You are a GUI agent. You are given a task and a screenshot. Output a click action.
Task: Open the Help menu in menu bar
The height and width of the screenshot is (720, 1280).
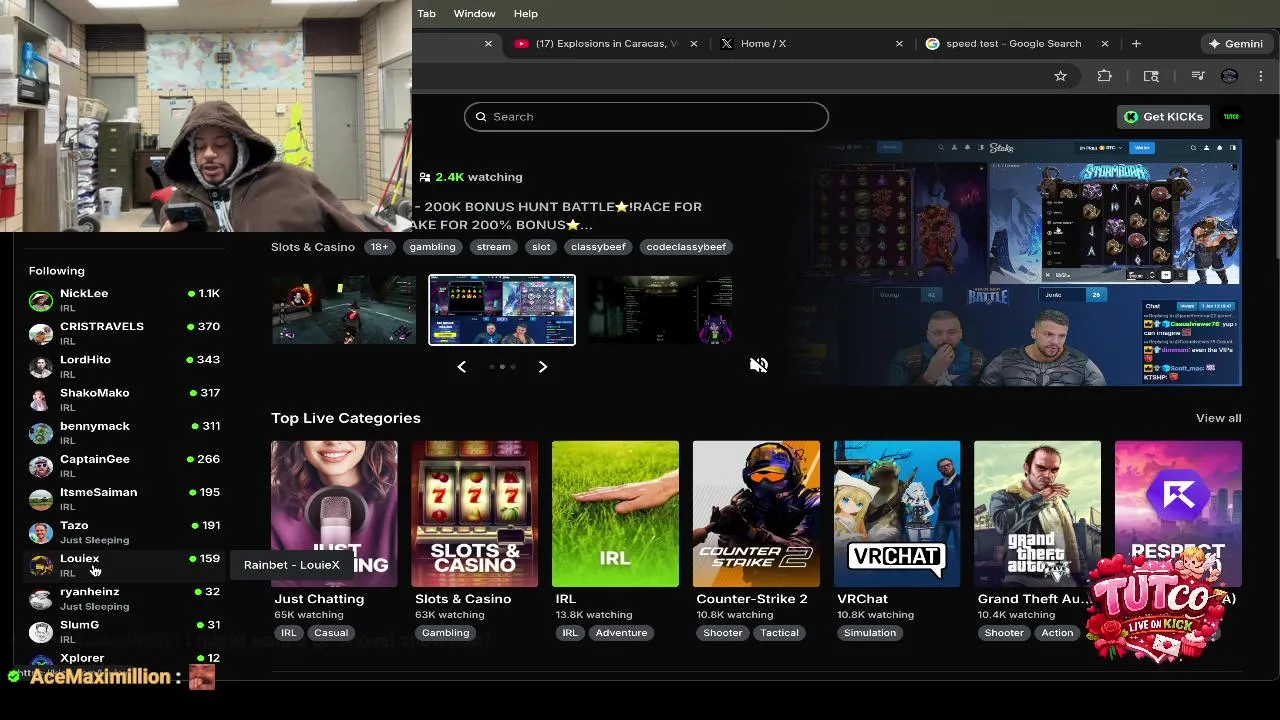(526, 13)
